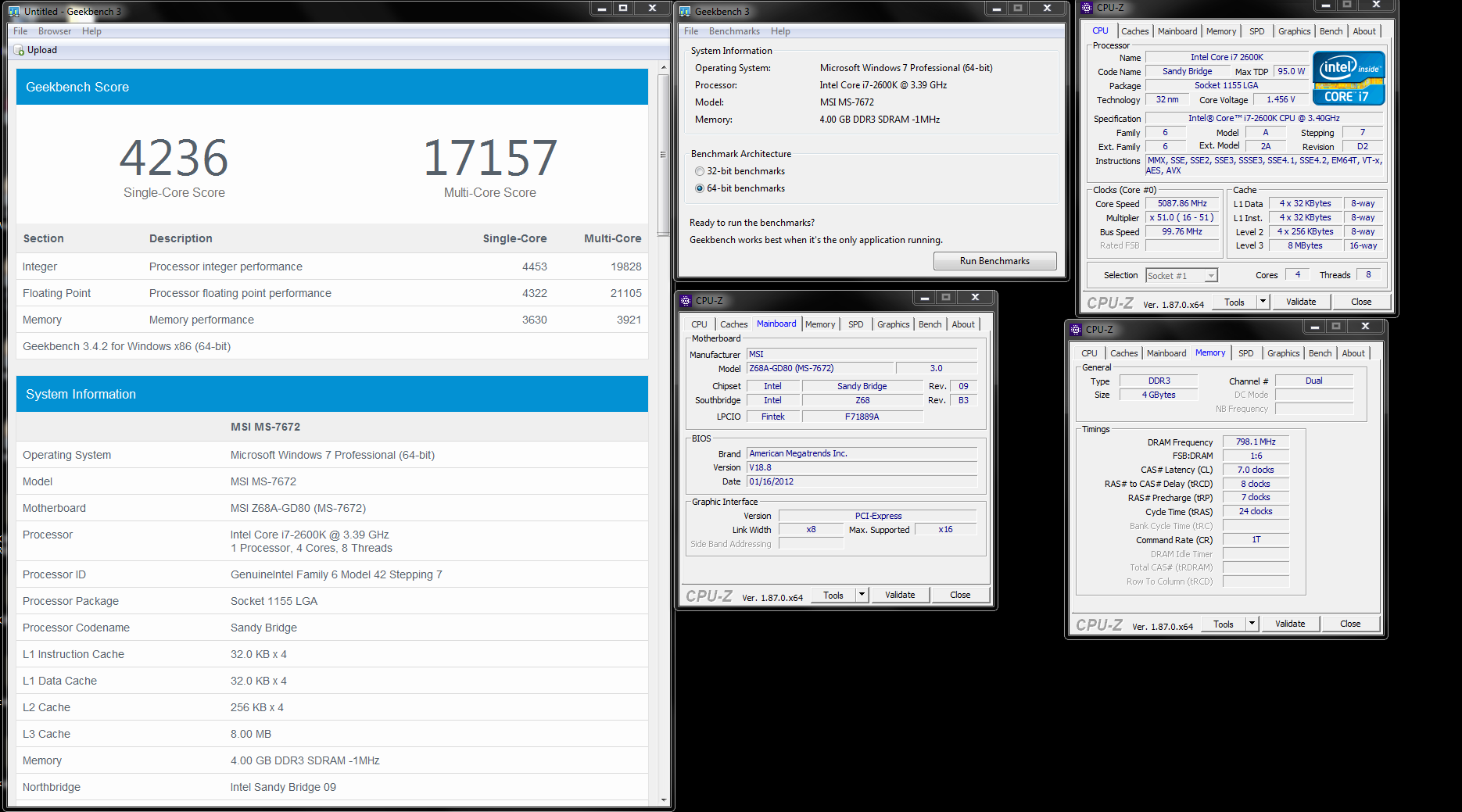Open Tools dropdown arrow in CPU-Z Memory window
The width and height of the screenshot is (1462, 812).
(x=1252, y=624)
